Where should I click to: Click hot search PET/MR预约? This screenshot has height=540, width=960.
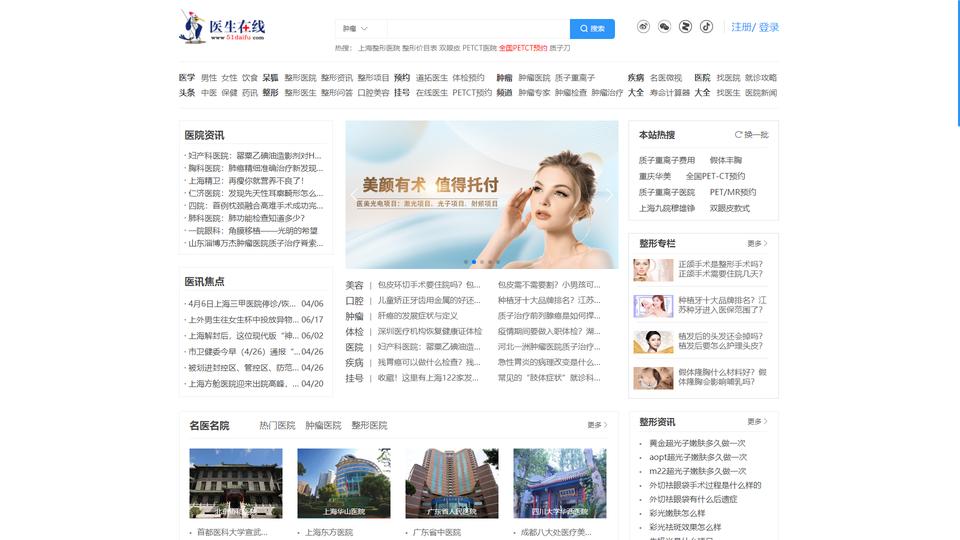pos(733,192)
